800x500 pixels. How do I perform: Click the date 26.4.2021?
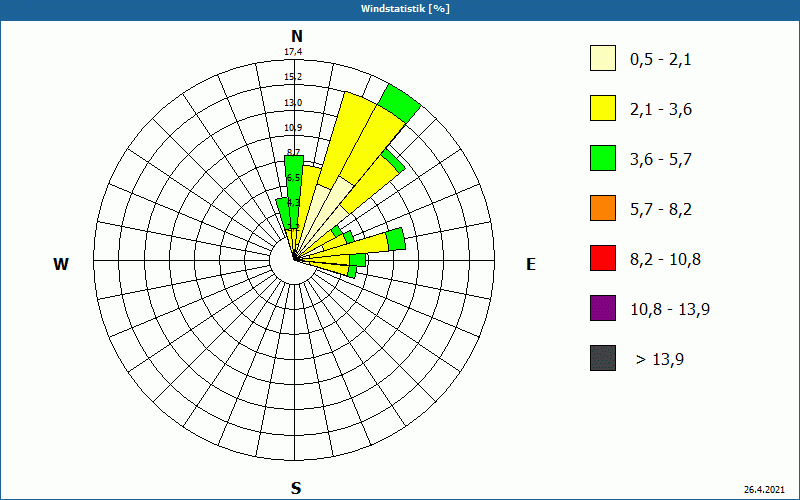[764, 490]
